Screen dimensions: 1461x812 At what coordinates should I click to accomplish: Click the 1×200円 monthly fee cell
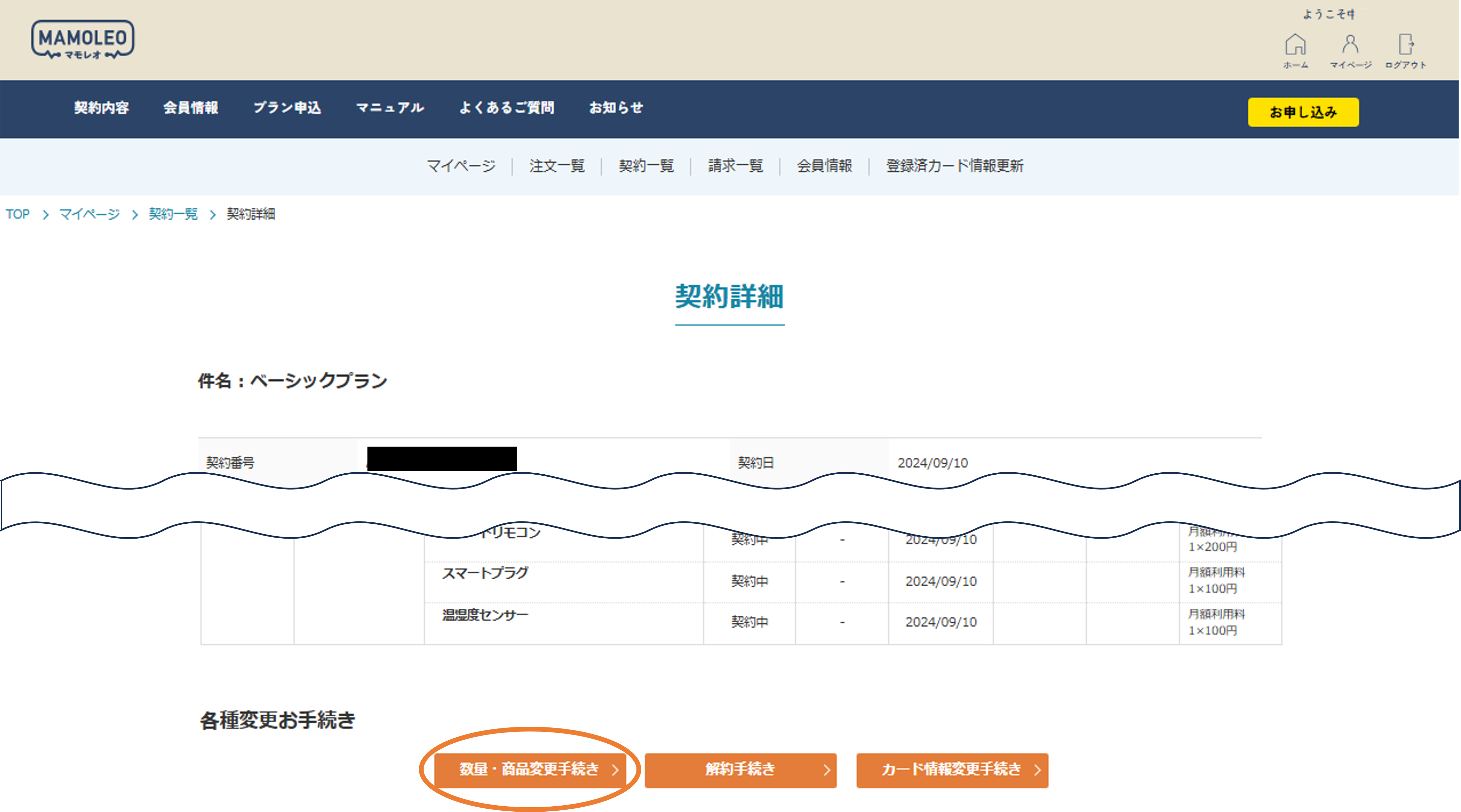click(1213, 547)
